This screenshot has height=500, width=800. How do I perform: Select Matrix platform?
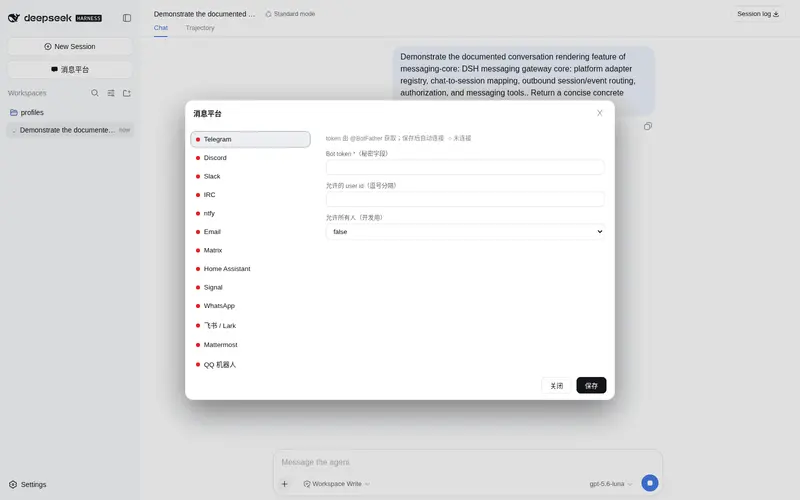250,250
